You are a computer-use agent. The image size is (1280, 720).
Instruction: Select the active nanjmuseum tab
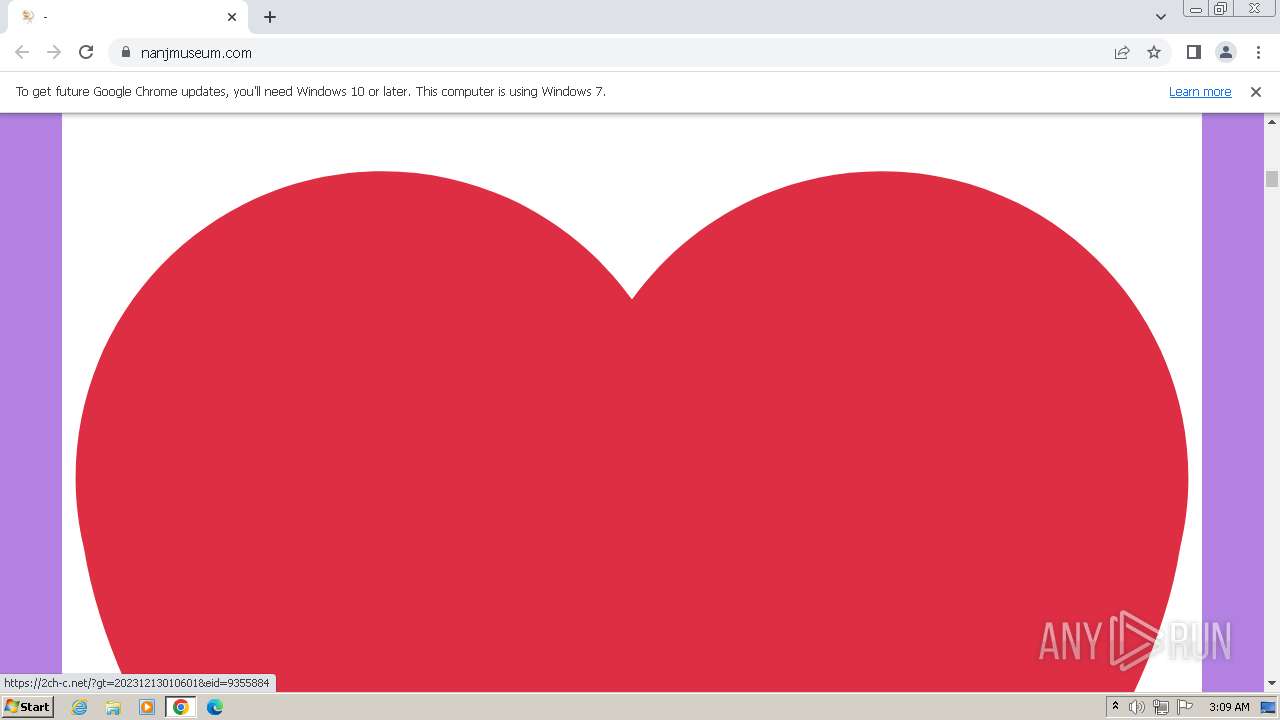pyautogui.click(x=128, y=17)
